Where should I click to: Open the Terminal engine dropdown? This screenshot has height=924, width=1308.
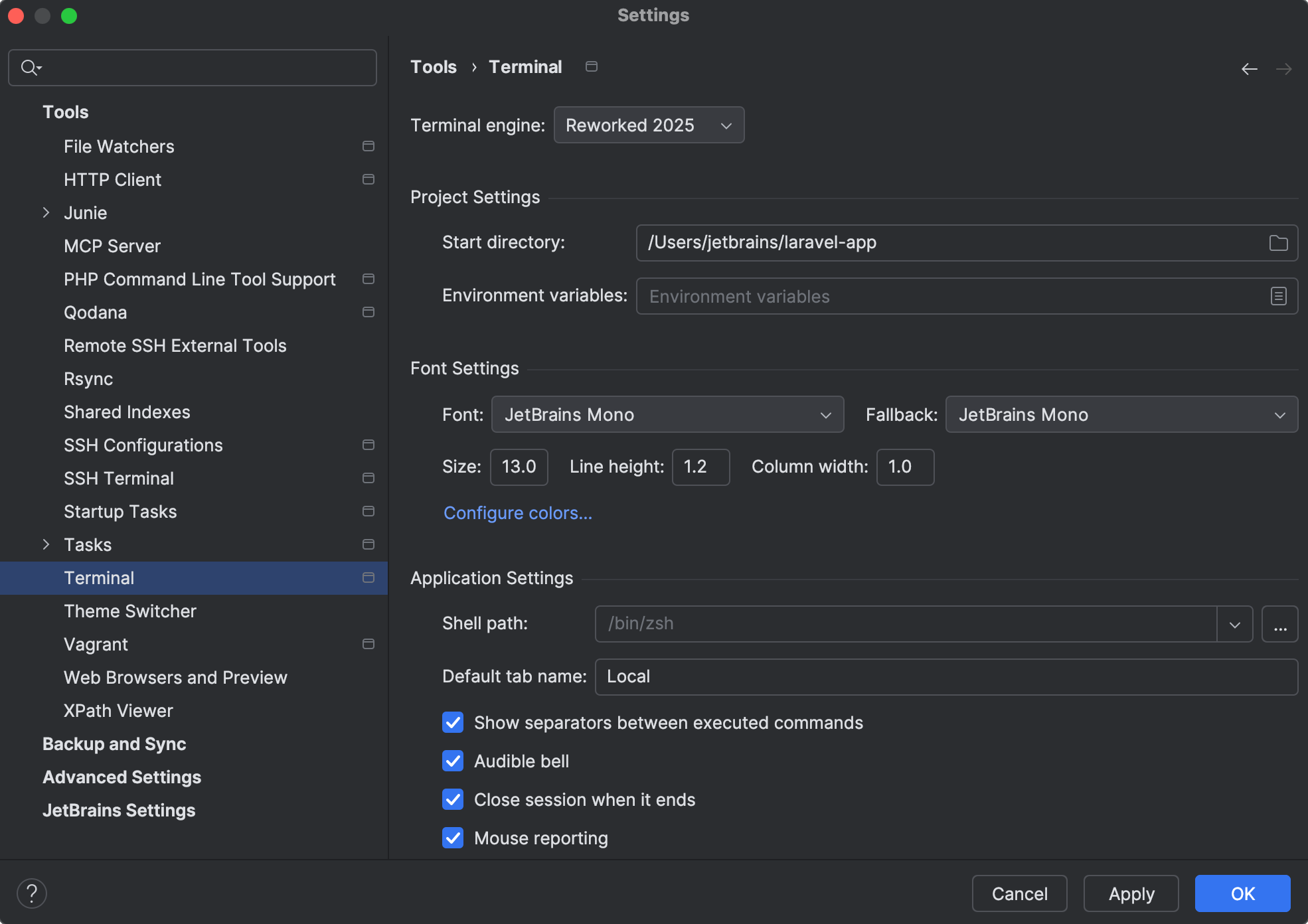pos(648,125)
